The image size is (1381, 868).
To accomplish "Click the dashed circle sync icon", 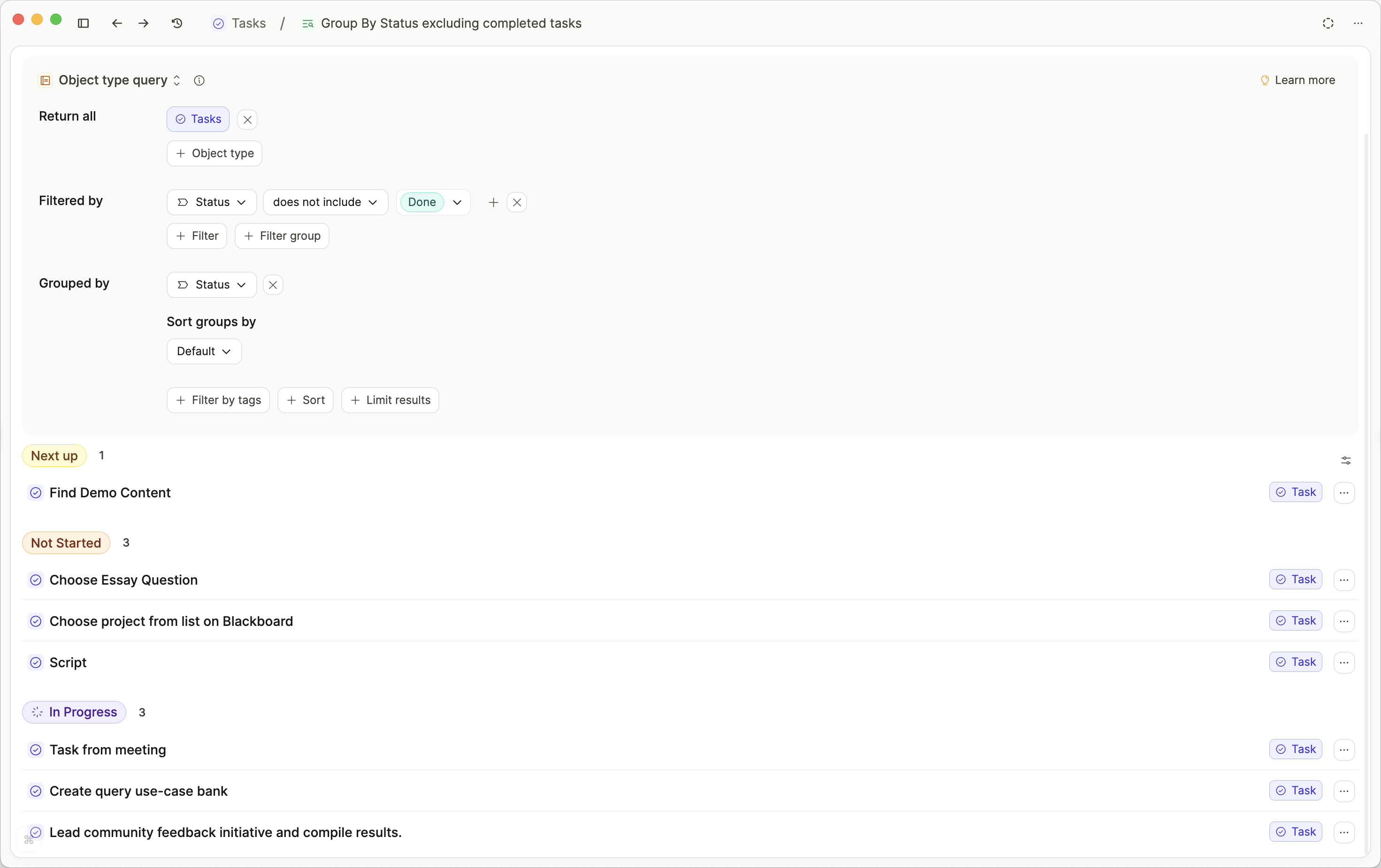I will pos(1327,23).
